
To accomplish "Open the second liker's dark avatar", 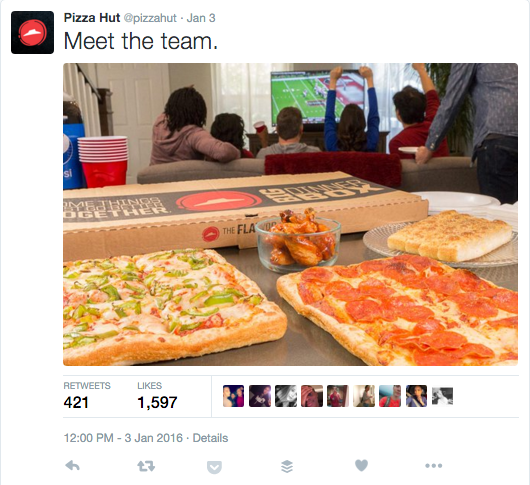I will coord(260,396).
